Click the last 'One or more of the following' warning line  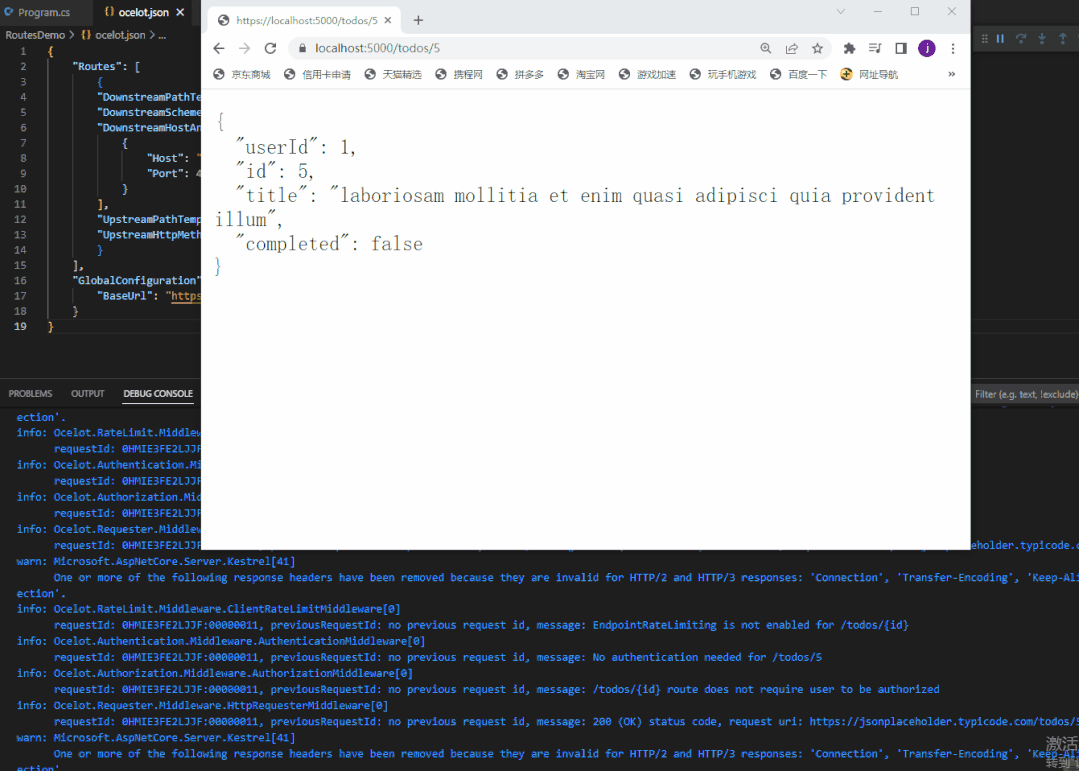566,754
